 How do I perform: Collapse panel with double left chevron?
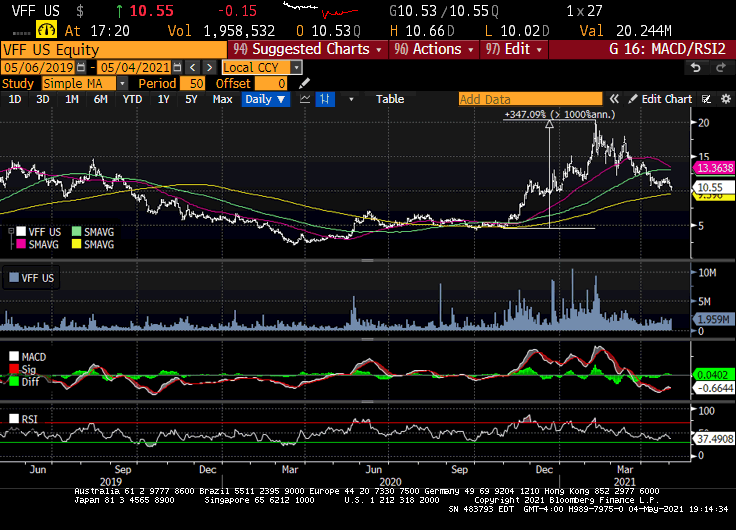[x=614, y=99]
